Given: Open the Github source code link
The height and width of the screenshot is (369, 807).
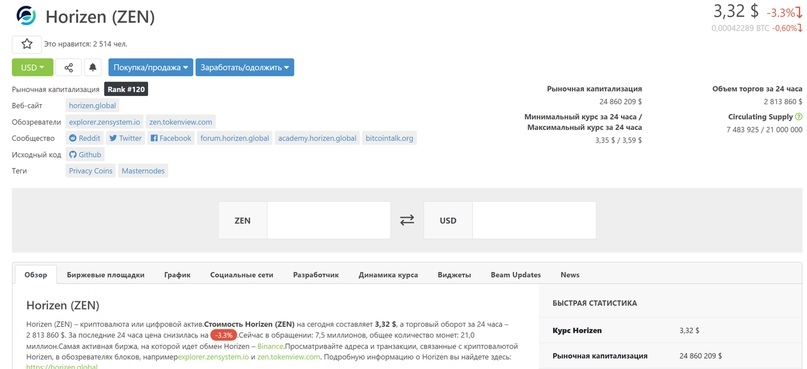Looking at the screenshot, I should click(x=85, y=154).
